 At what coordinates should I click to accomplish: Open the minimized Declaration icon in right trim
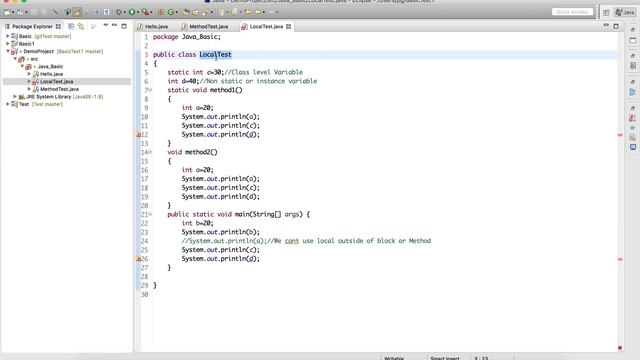pos(632,138)
